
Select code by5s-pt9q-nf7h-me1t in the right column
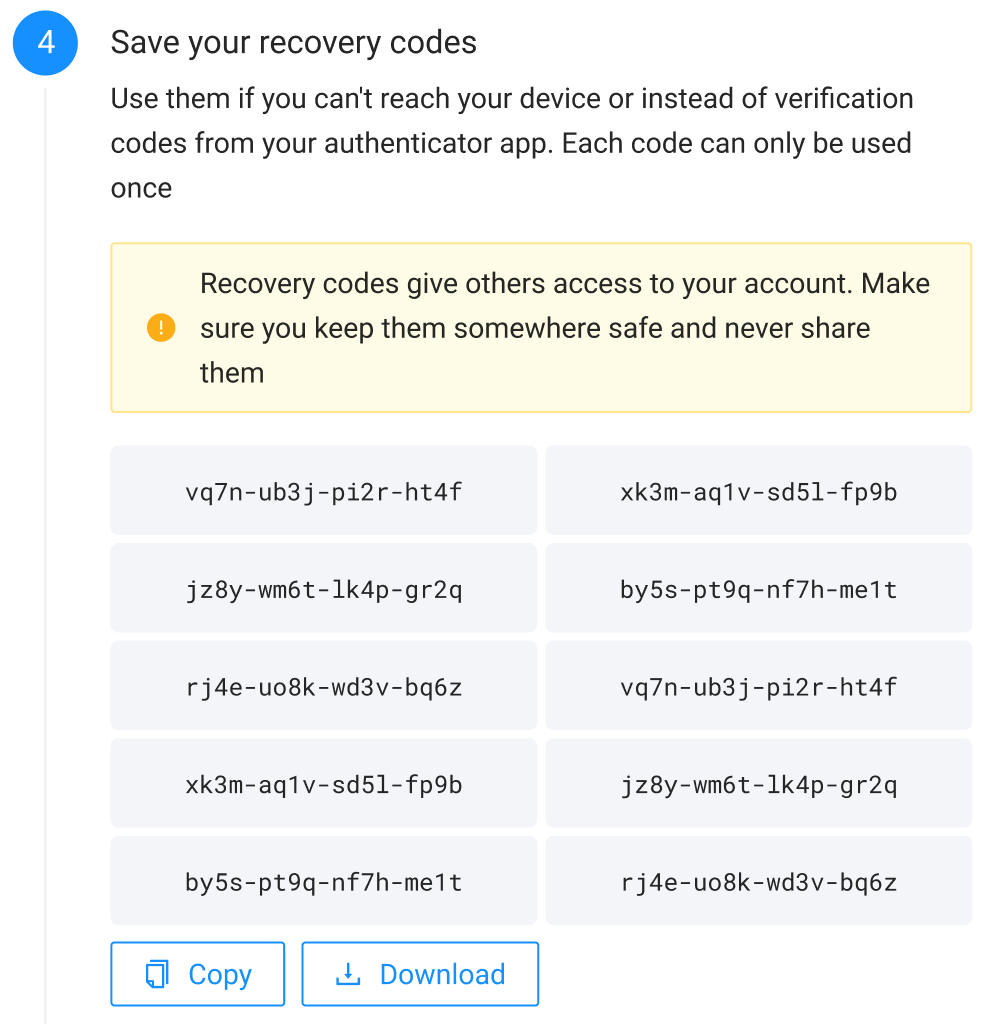coord(758,588)
